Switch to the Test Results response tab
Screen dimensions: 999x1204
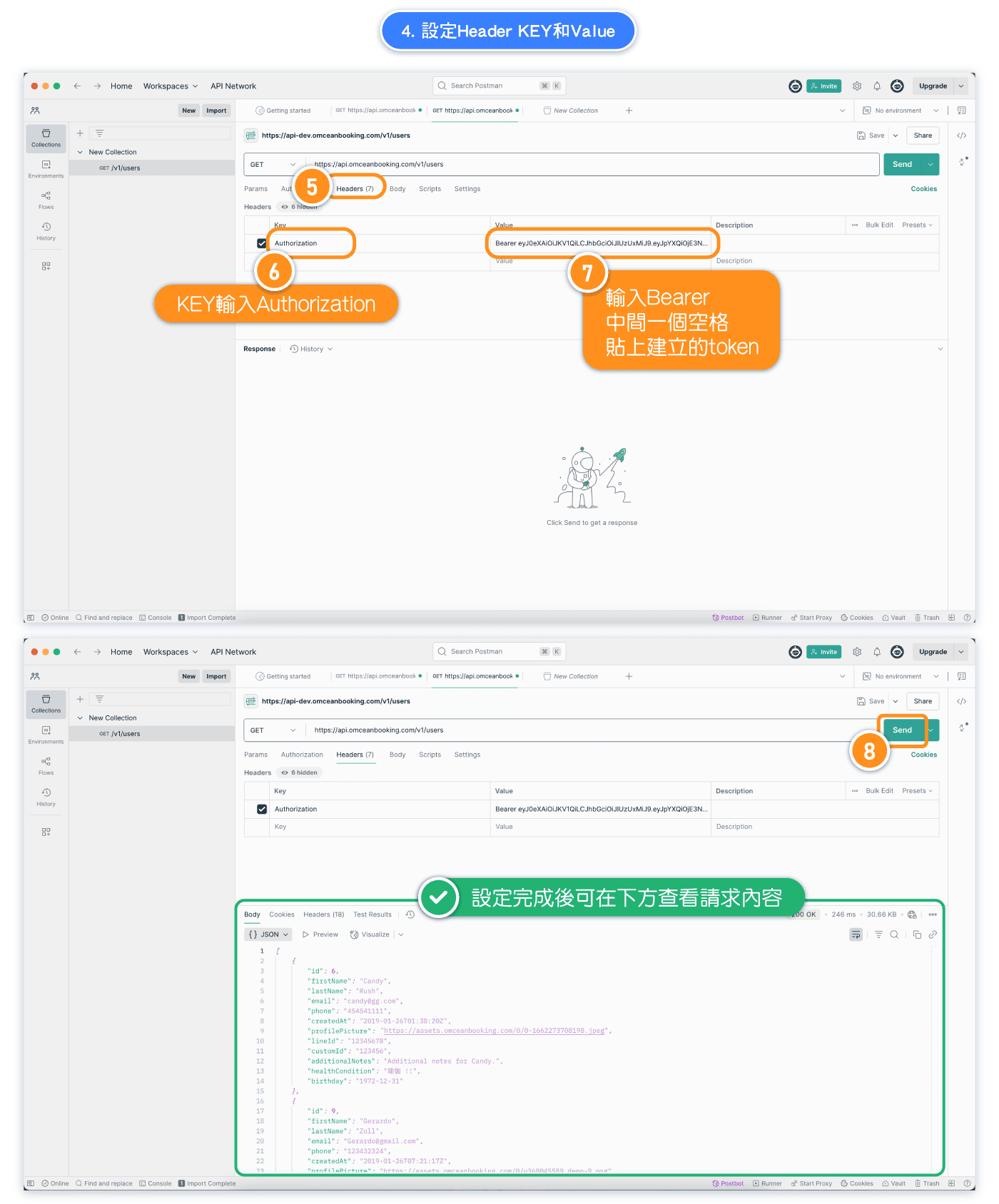tap(372, 914)
